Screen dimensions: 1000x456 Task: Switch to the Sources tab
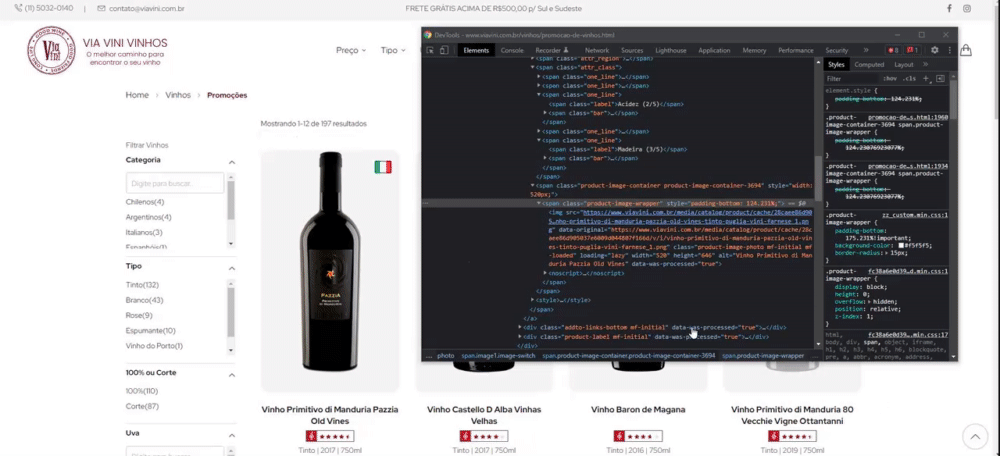click(x=632, y=50)
